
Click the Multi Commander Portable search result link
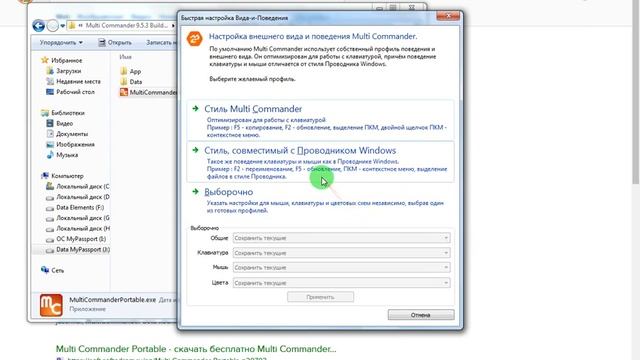pyautogui.click(x=196, y=349)
